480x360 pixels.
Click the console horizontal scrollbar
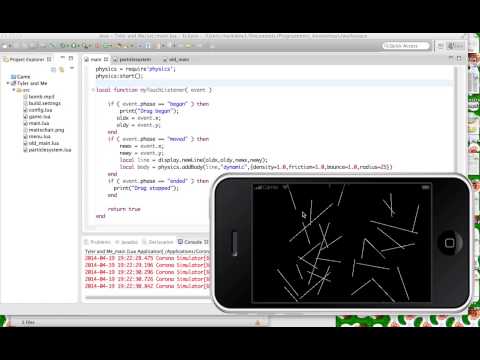[x=148, y=297]
